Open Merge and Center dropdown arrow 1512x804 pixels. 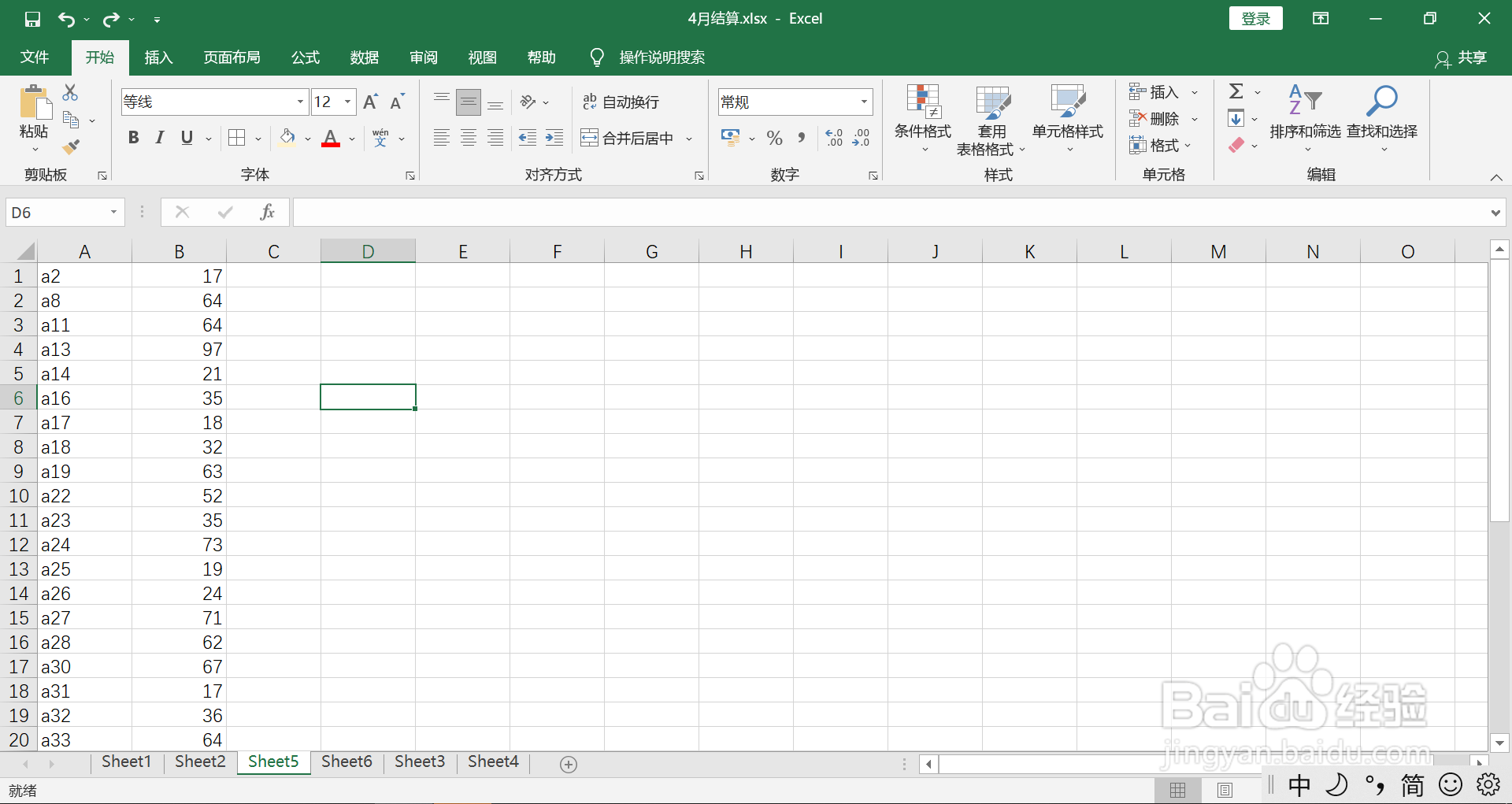[x=689, y=139]
